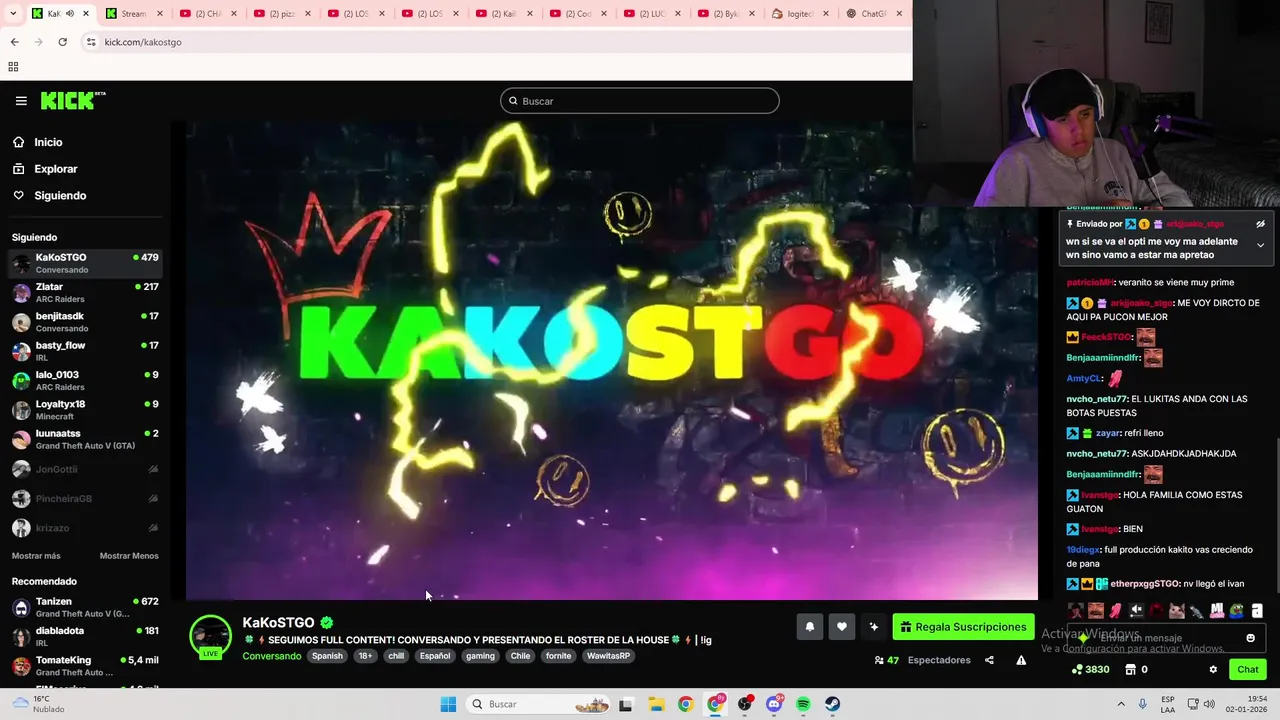Select the chill tag
The width and height of the screenshot is (1280, 720).
click(396, 656)
